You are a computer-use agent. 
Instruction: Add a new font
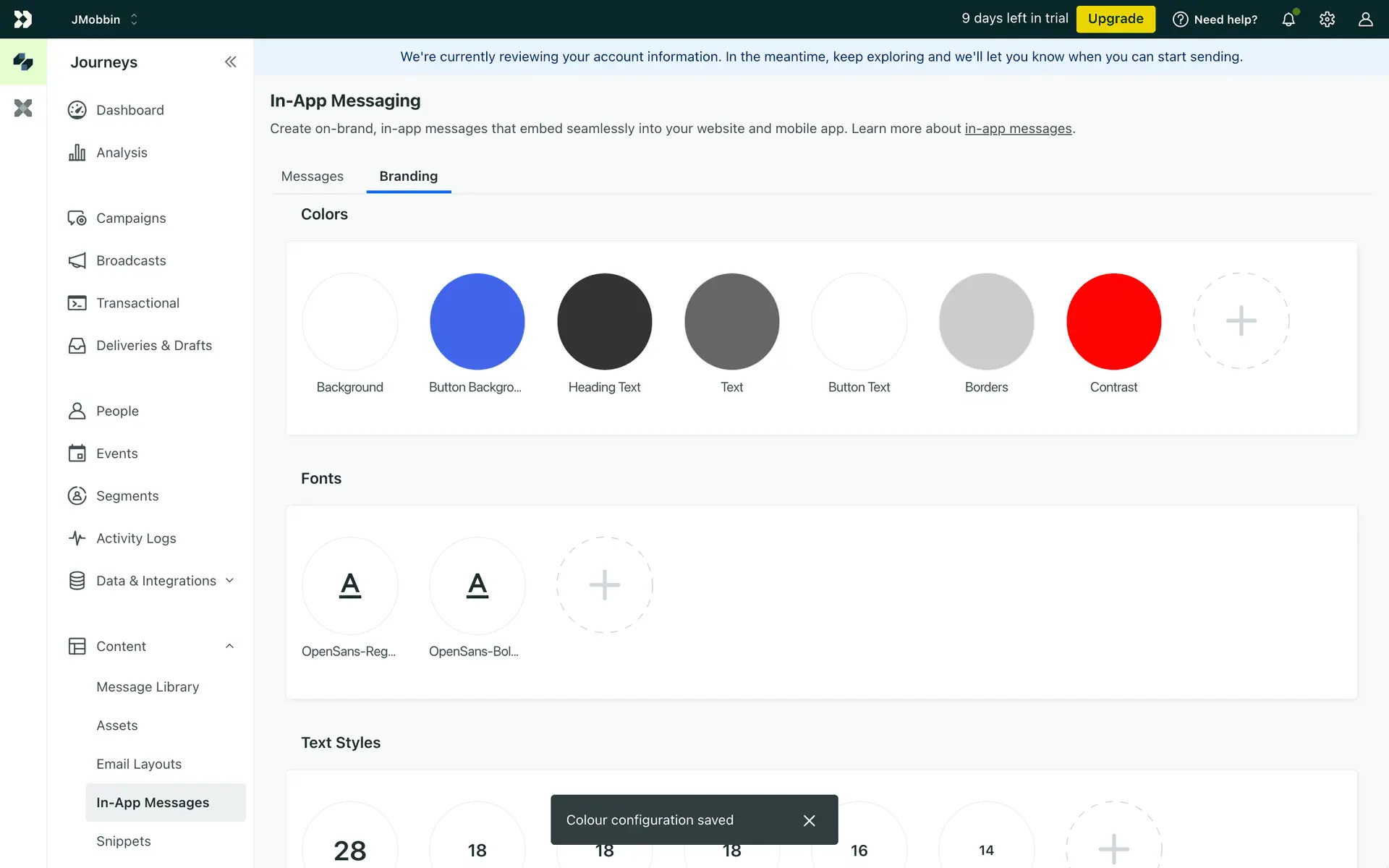[604, 585]
